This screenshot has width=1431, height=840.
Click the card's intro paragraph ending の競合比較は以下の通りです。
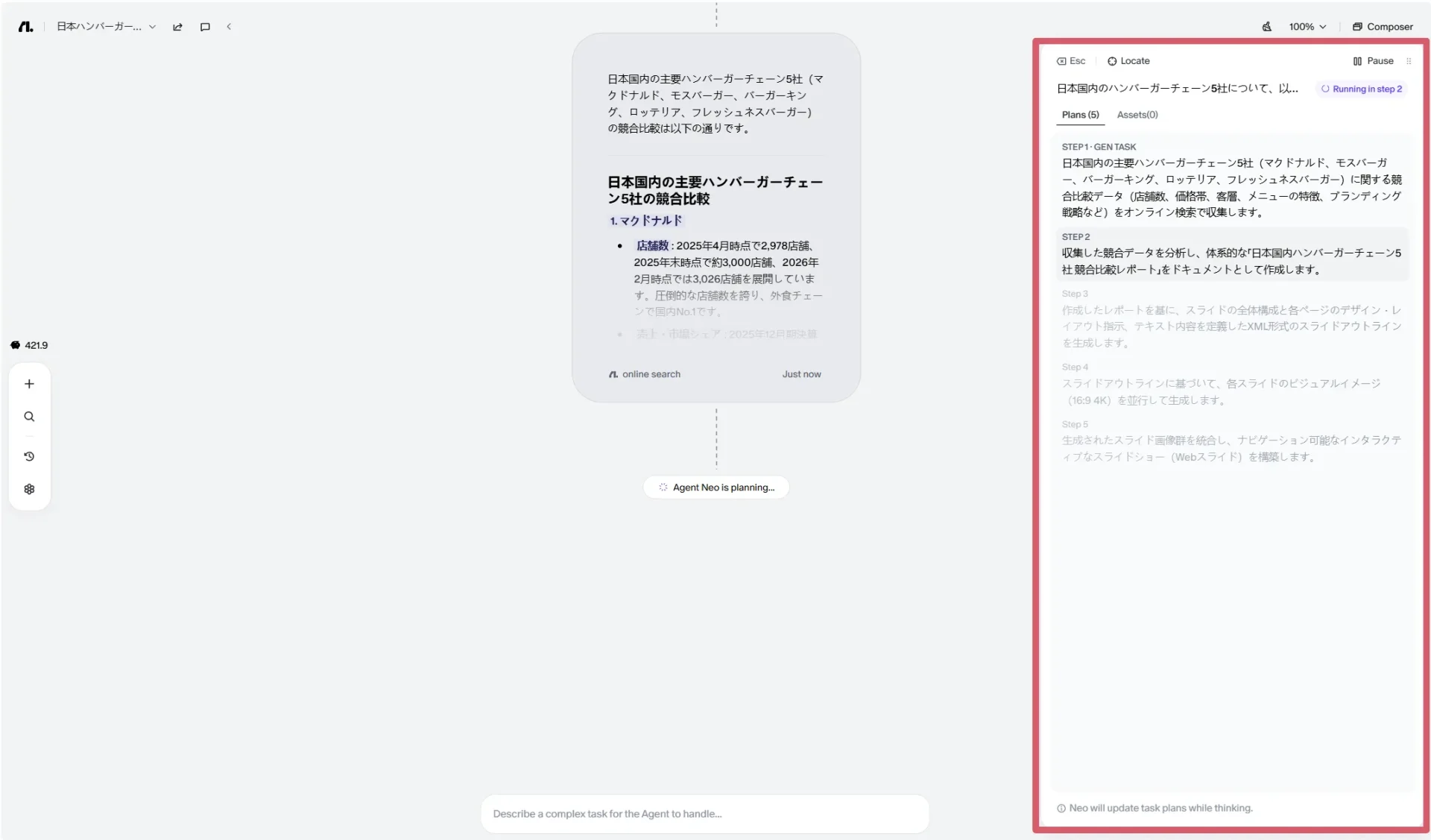point(715,104)
